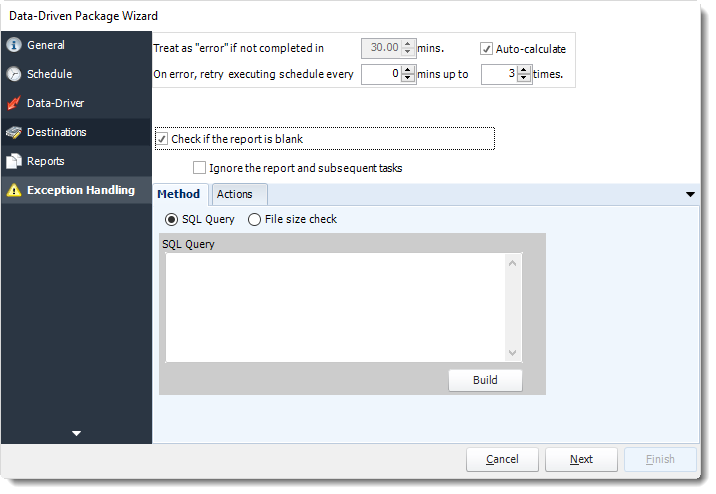Click the error timeout 30.00 field

(x=382, y=48)
